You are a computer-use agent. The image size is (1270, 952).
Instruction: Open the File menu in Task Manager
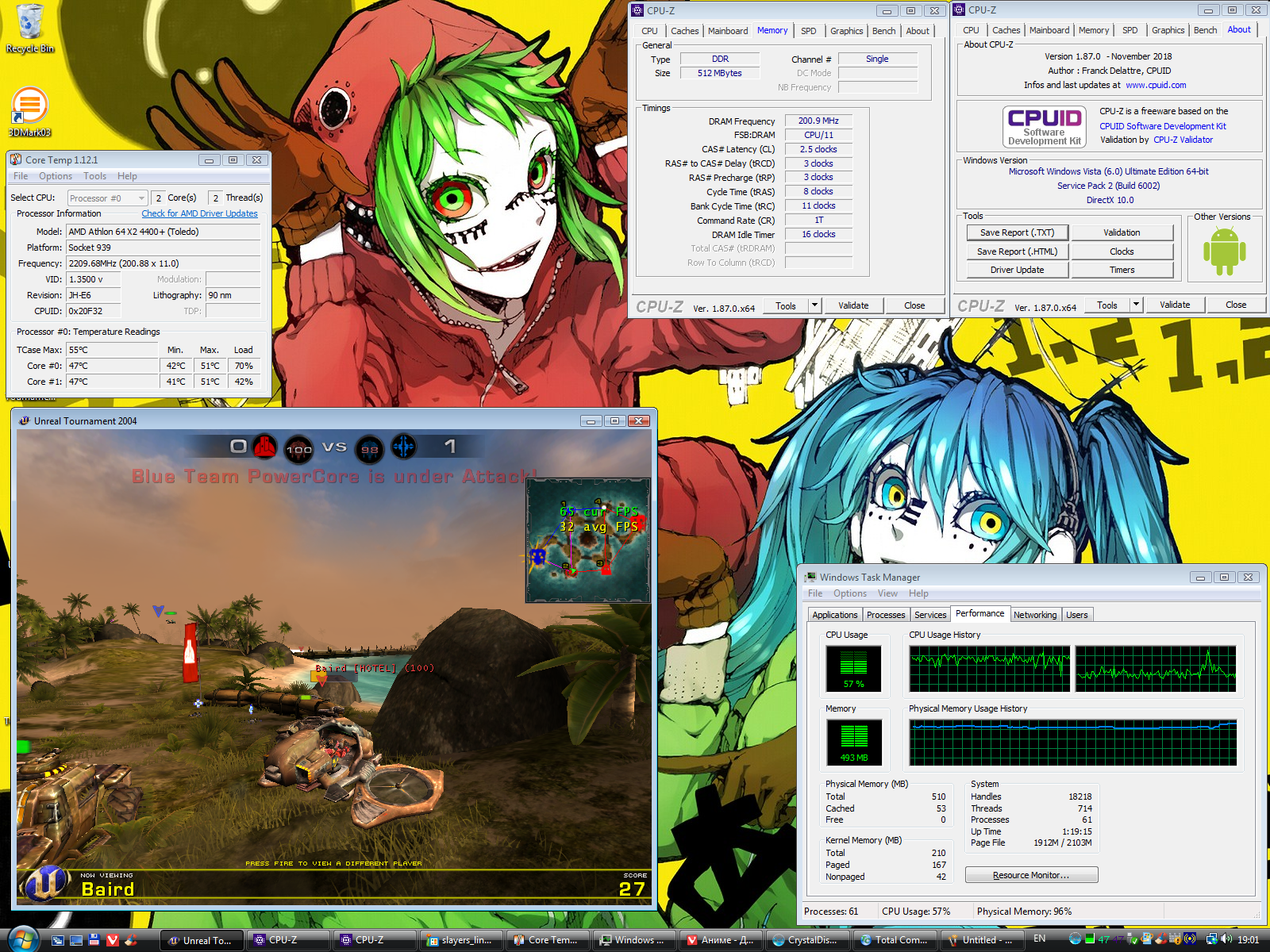815,593
